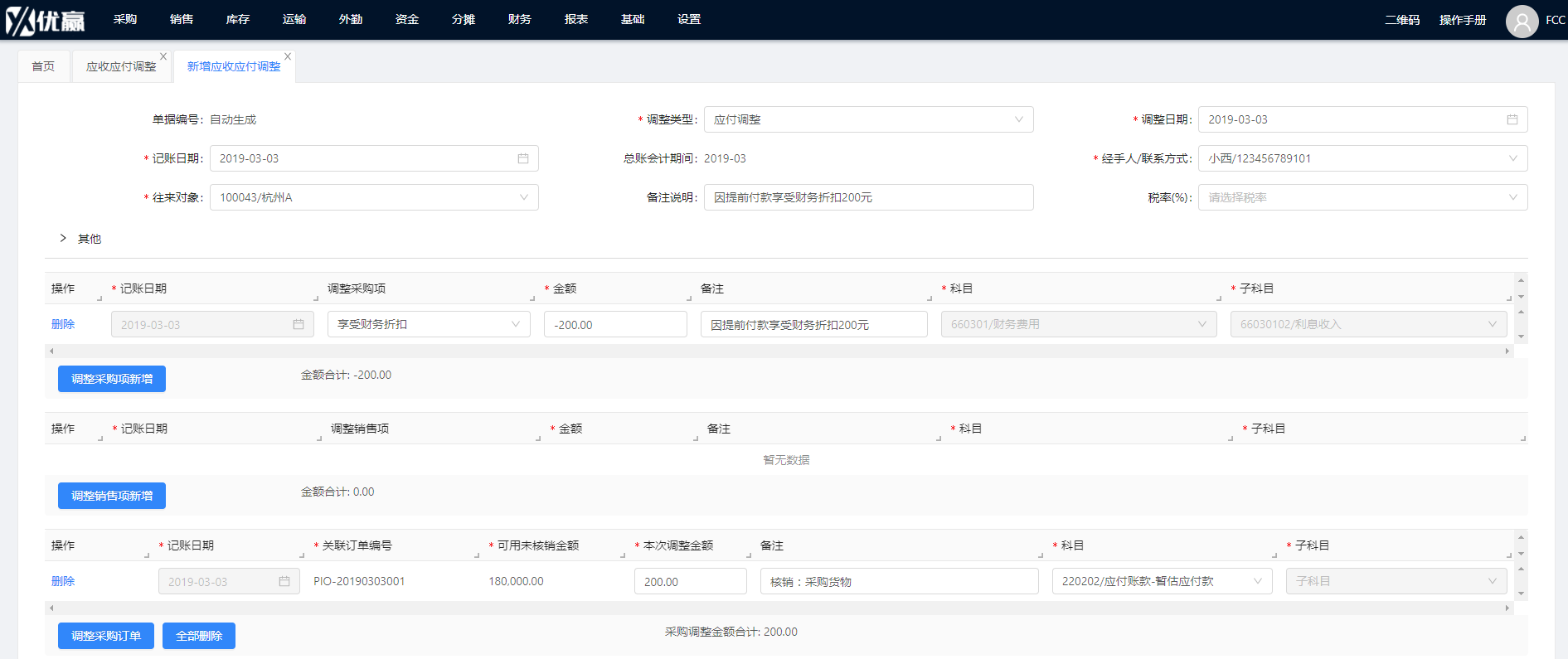This screenshot has height=659, width=1568.
Task: Click calendar icon in purchase item row date
Action: (299, 324)
